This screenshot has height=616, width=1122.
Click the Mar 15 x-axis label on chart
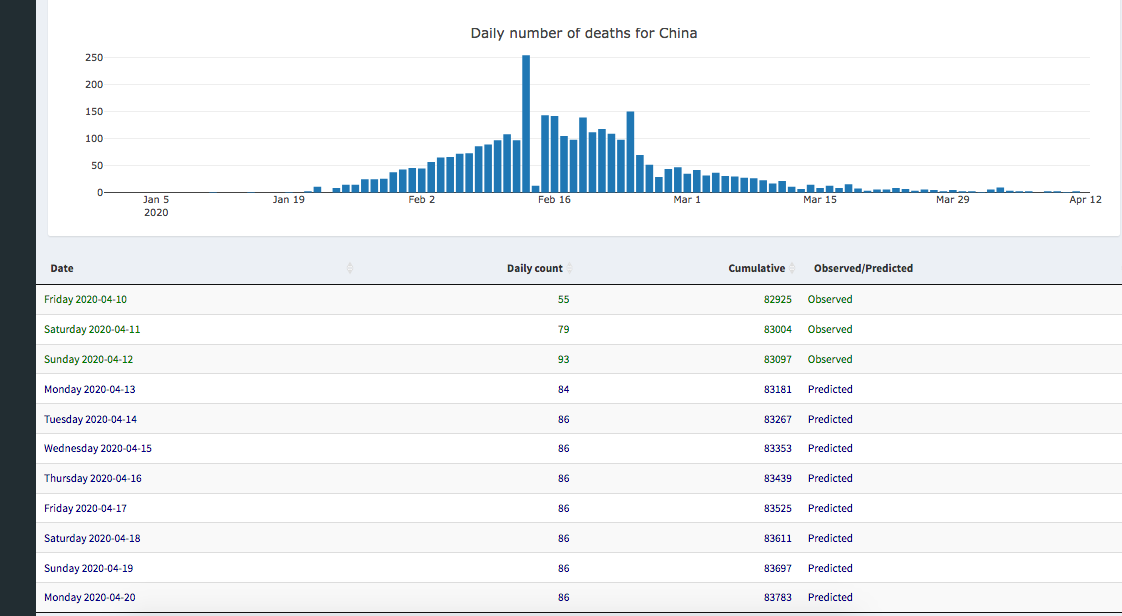[819, 200]
